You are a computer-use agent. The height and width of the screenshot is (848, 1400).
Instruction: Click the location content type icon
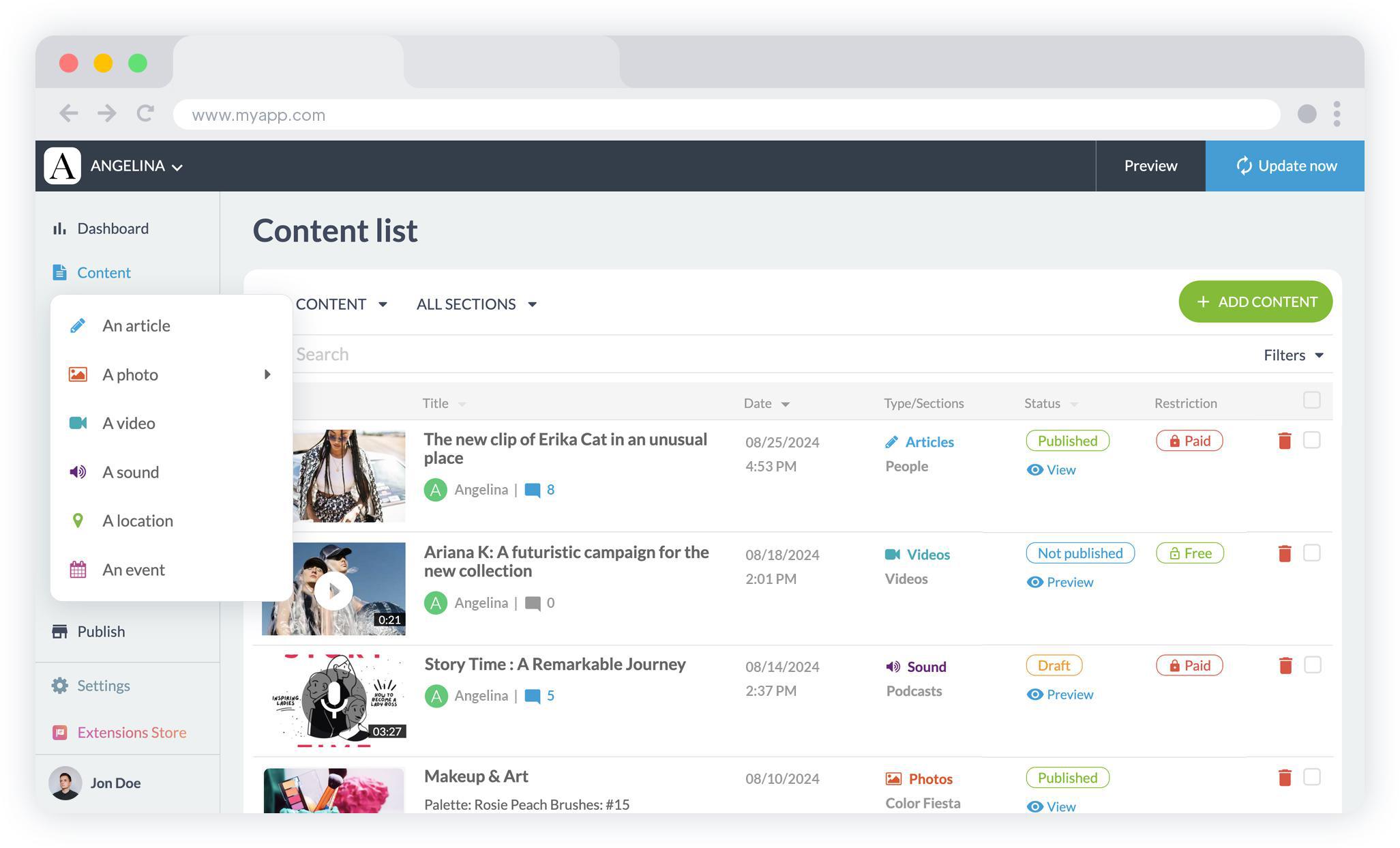(77, 519)
